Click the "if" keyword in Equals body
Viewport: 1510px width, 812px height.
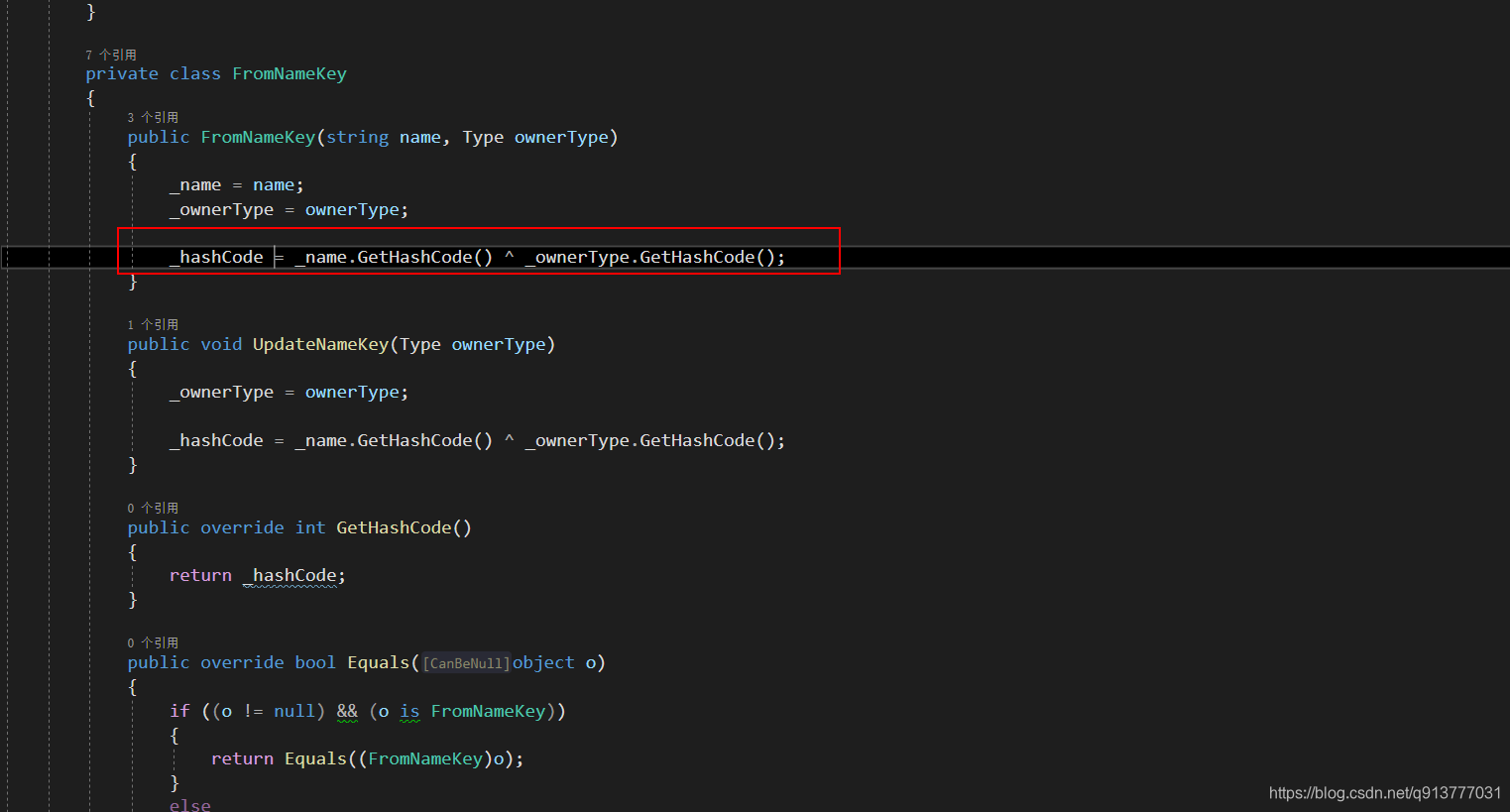179,711
